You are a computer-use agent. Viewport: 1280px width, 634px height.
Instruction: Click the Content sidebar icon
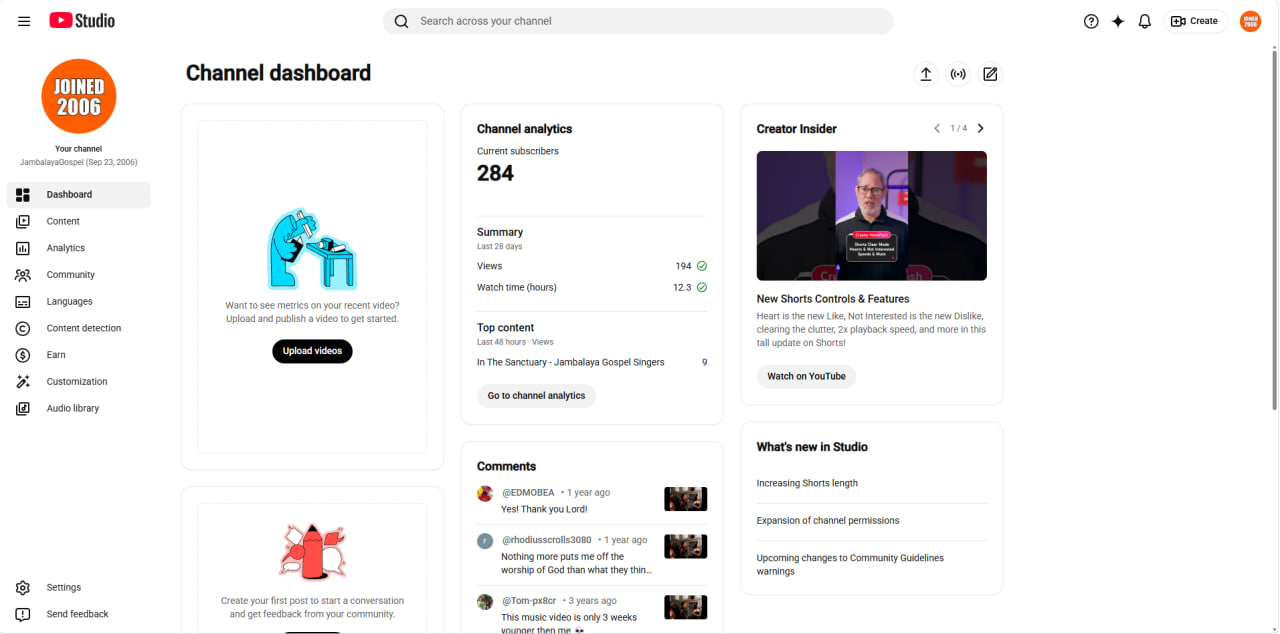[x=23, y=222]
